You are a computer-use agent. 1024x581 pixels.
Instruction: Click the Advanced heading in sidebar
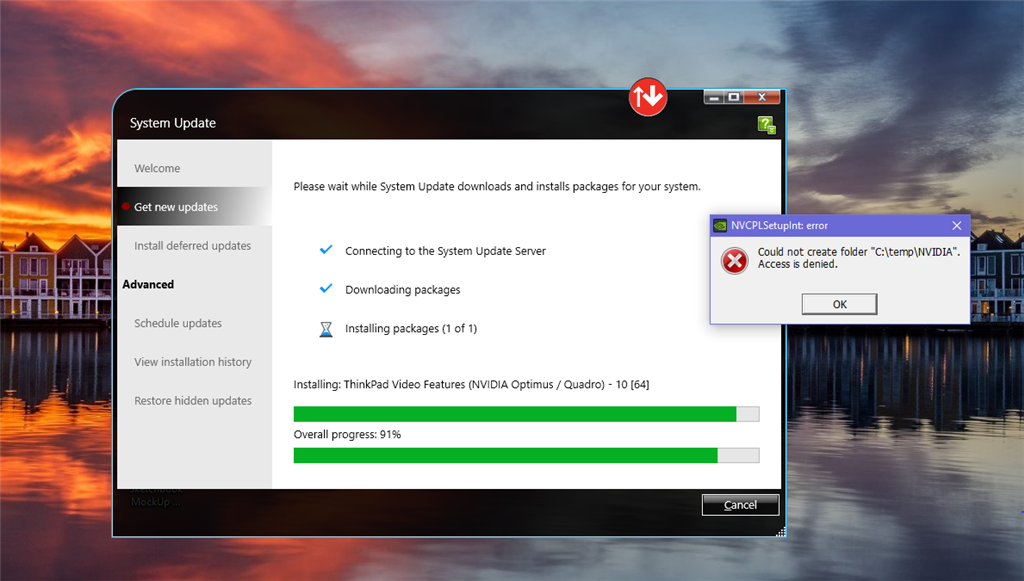point(148,285)
